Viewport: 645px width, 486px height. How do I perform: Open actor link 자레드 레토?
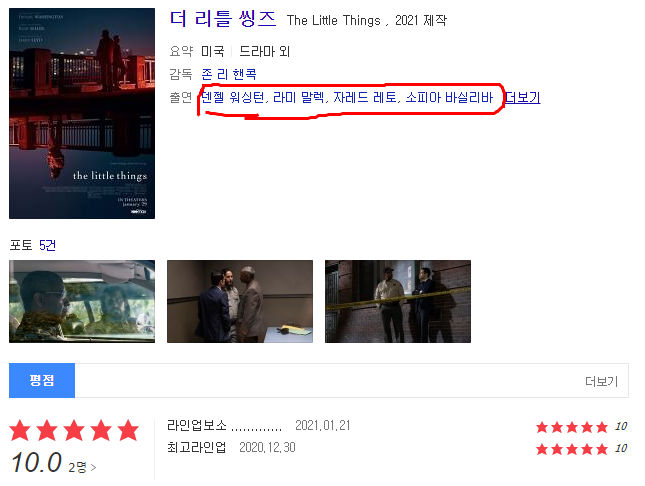coord(365,98)
